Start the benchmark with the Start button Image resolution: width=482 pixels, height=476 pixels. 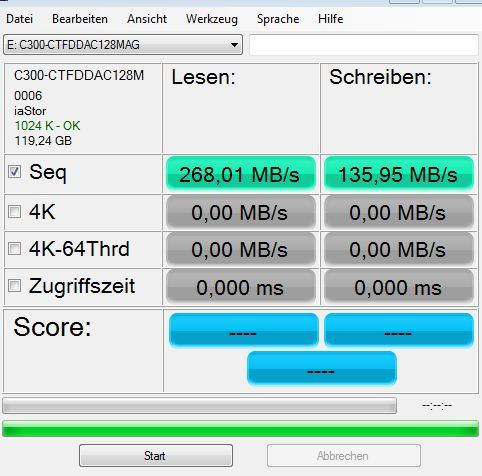coord(156,456)
